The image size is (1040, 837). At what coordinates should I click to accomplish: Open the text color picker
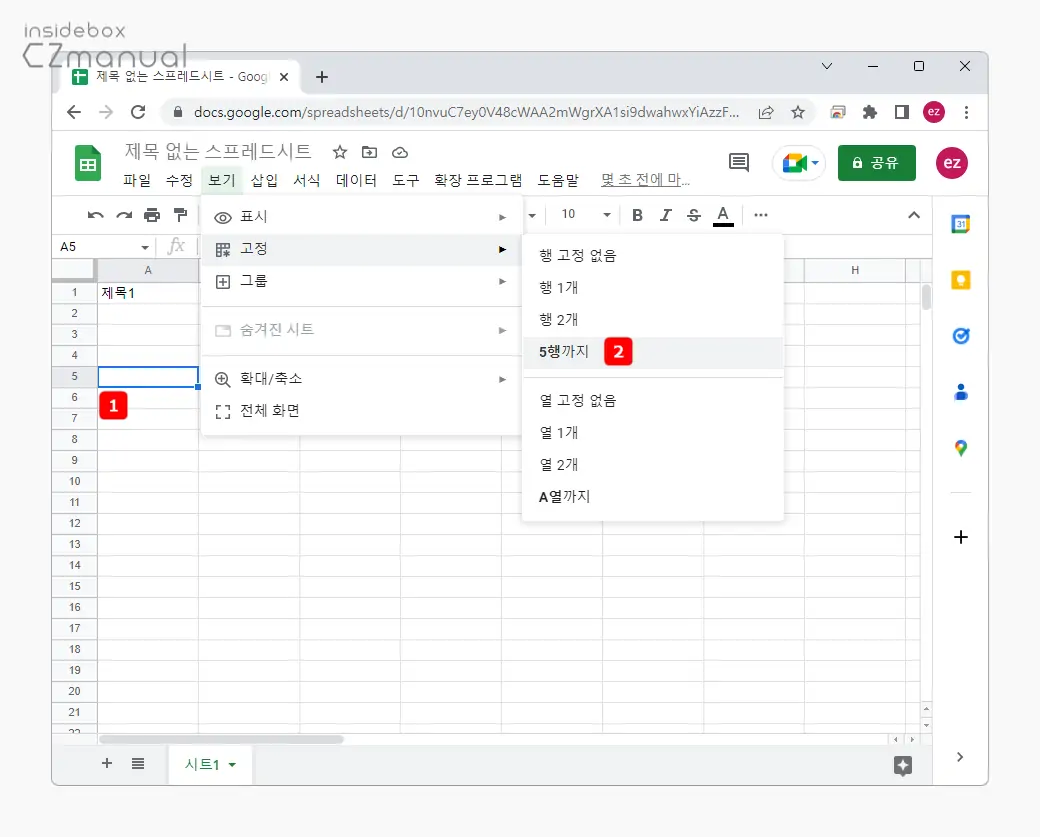723,214
